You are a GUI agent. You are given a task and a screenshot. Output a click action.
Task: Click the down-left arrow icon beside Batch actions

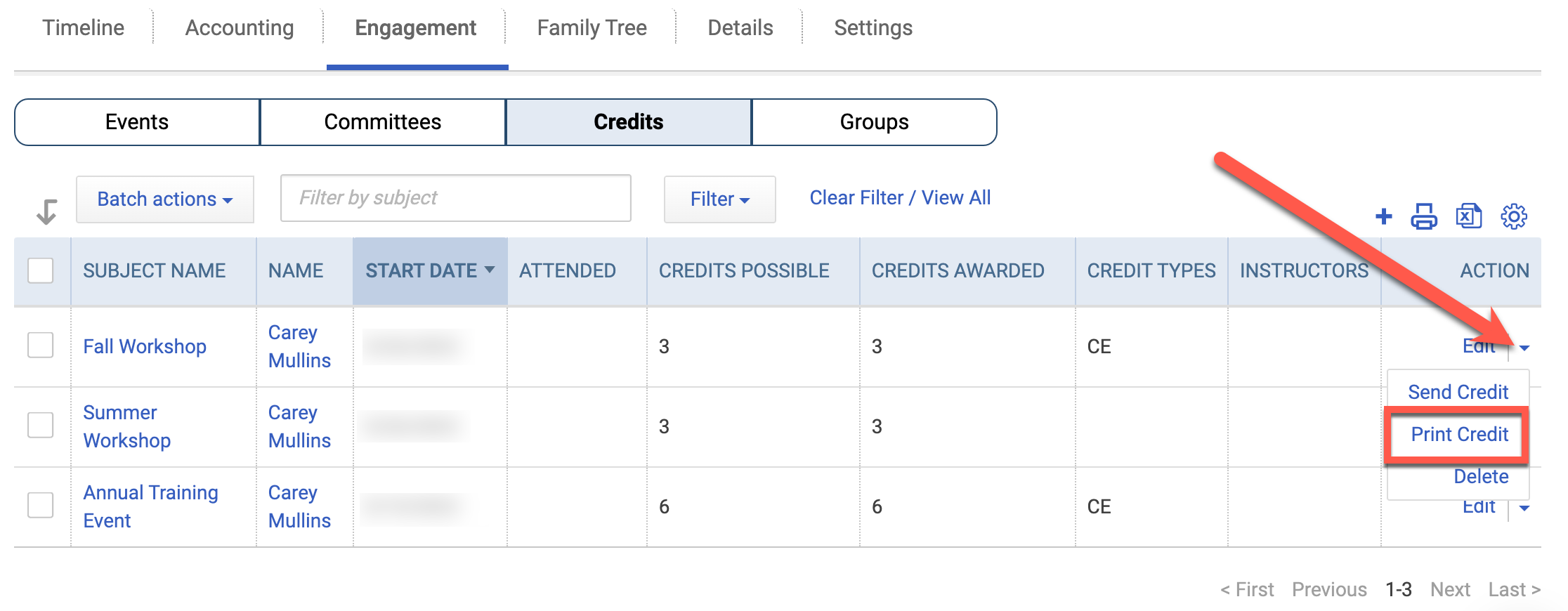(x=46, y=211)
